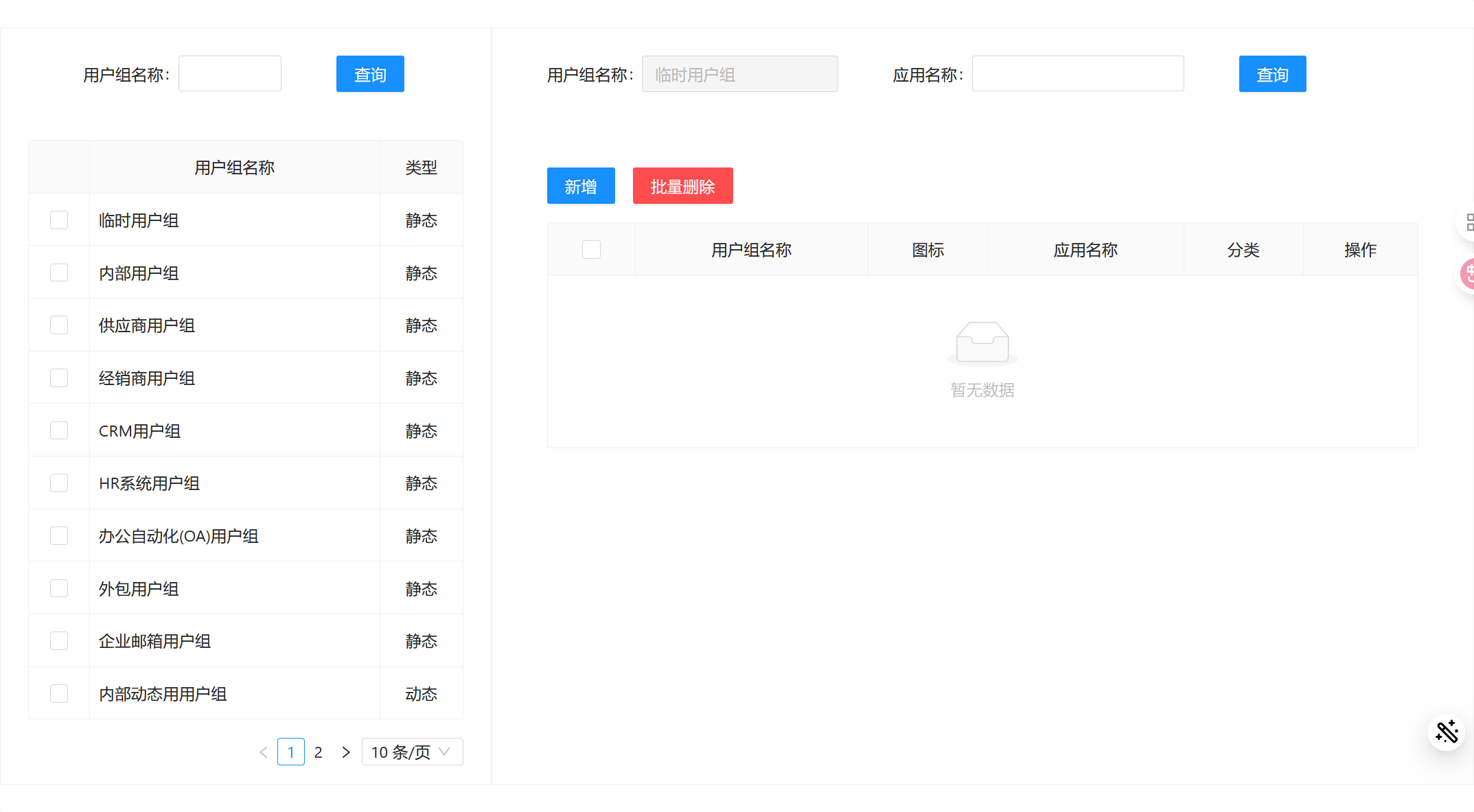1474x812 pixels.
Task: Go to page 2 of user groups
Action: pos(319,752)
